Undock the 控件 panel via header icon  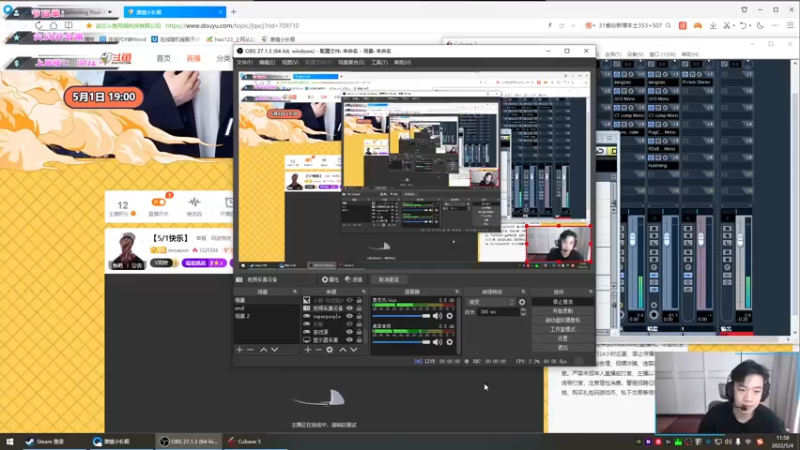(x=591, y=292)
